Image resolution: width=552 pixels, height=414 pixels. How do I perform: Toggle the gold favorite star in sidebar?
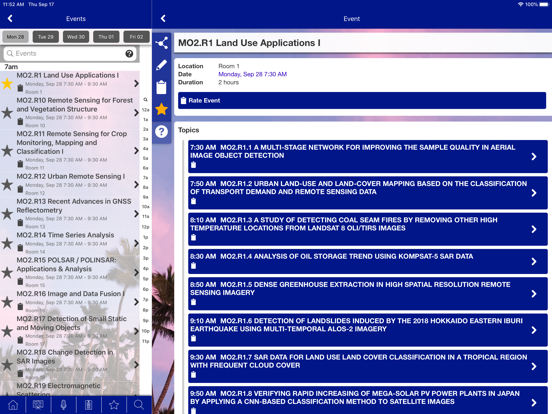pyautogui.click(x=162, y=109)
